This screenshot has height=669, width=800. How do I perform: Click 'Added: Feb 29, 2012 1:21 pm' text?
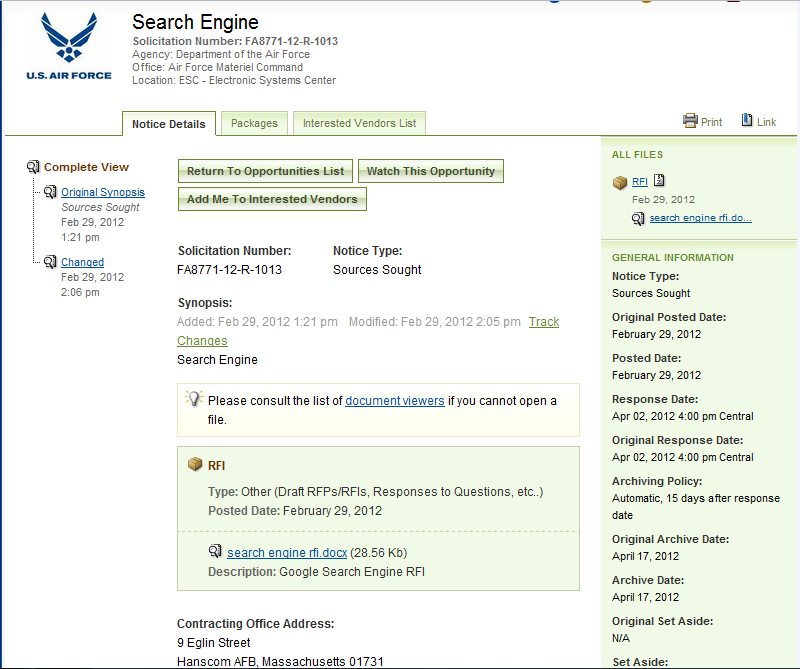point(257,321)
